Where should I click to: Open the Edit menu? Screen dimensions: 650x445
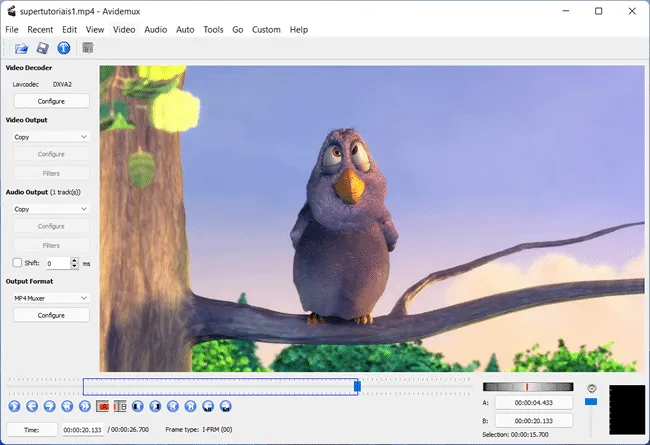[x=69, y=29]
